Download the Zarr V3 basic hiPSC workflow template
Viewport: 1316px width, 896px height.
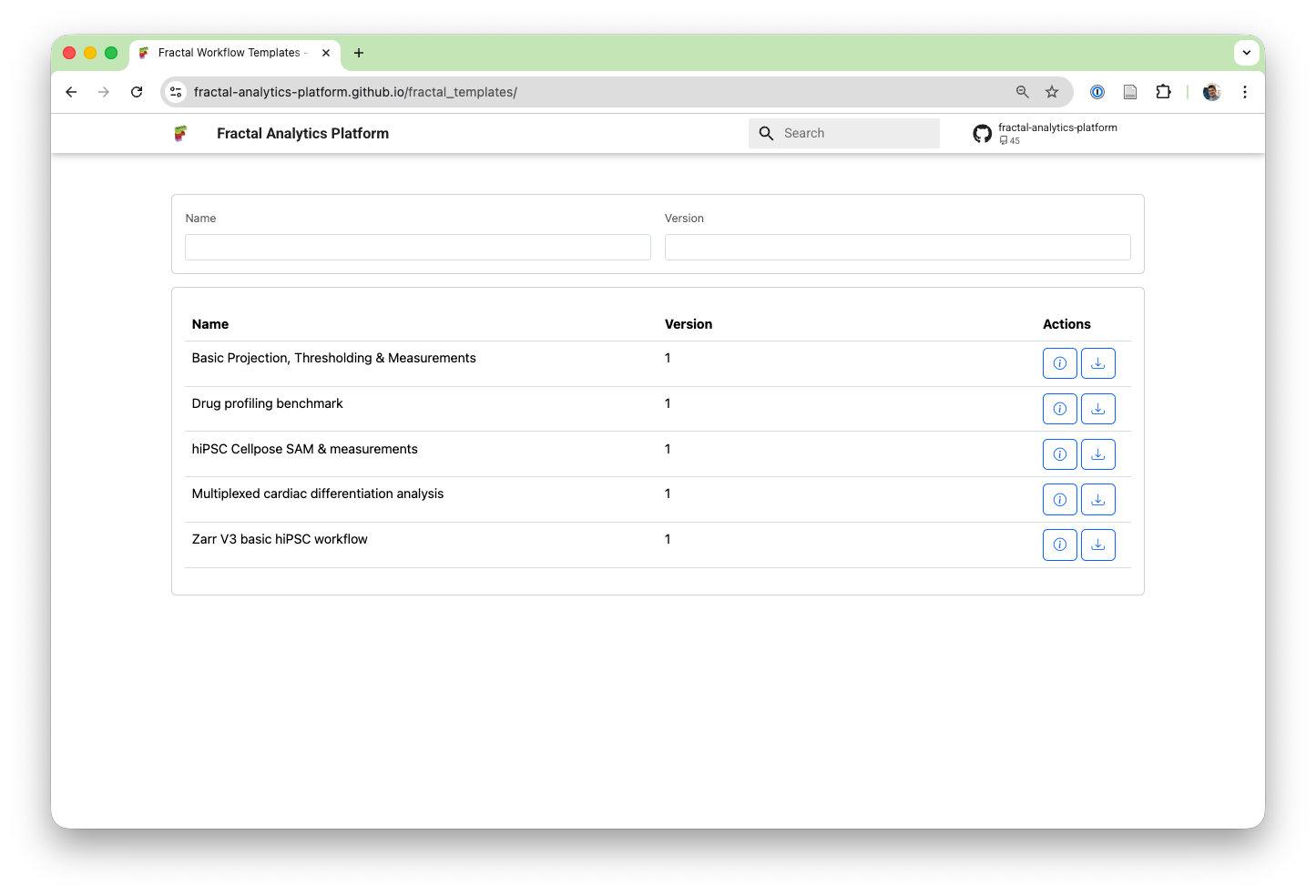1097,545
